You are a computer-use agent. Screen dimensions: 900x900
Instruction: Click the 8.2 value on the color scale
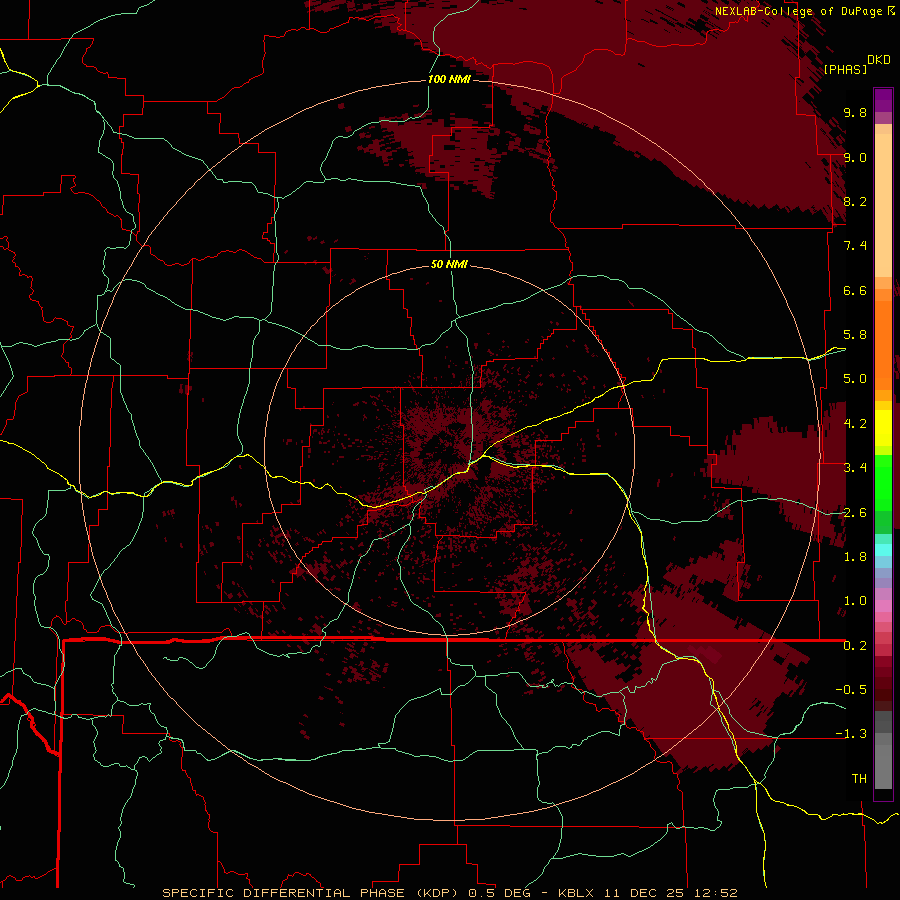[x=855, y=201]
